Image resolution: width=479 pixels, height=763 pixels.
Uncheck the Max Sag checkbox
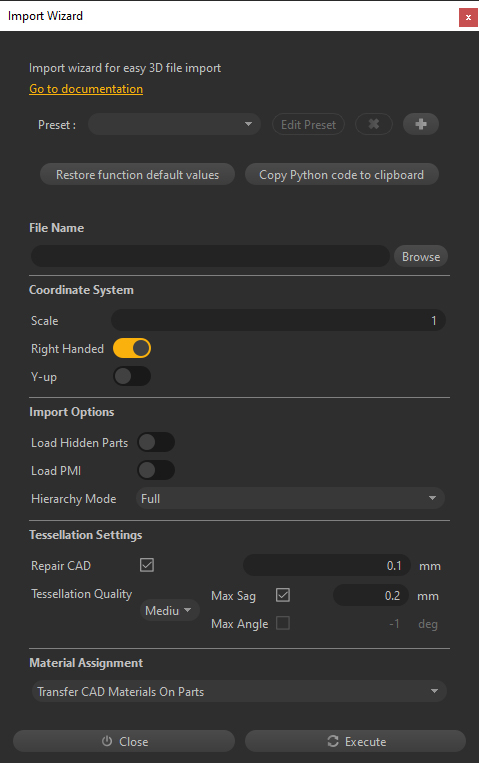[x=283, y=595]
